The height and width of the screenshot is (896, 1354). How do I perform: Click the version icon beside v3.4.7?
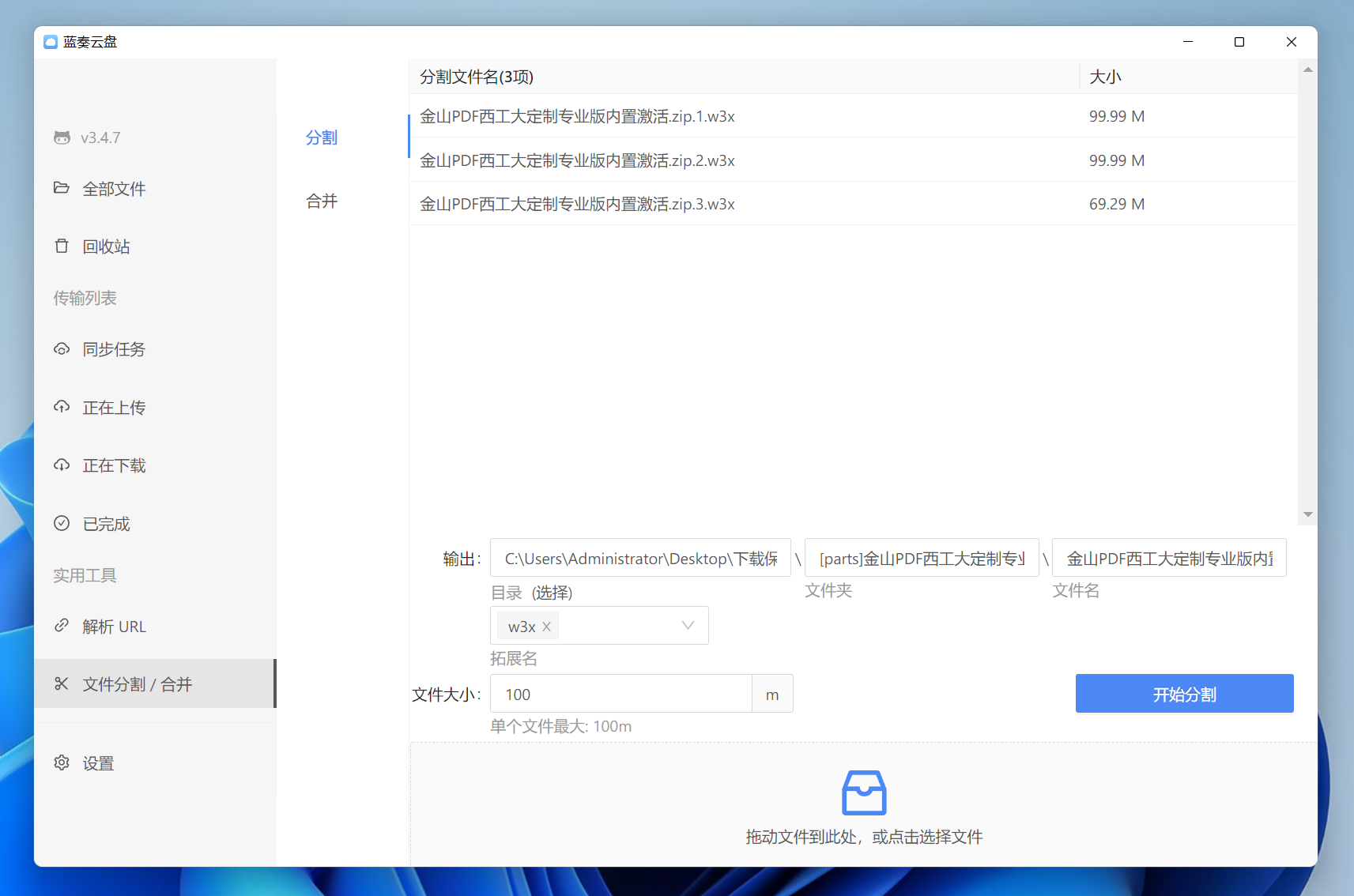tap(62, 137)
